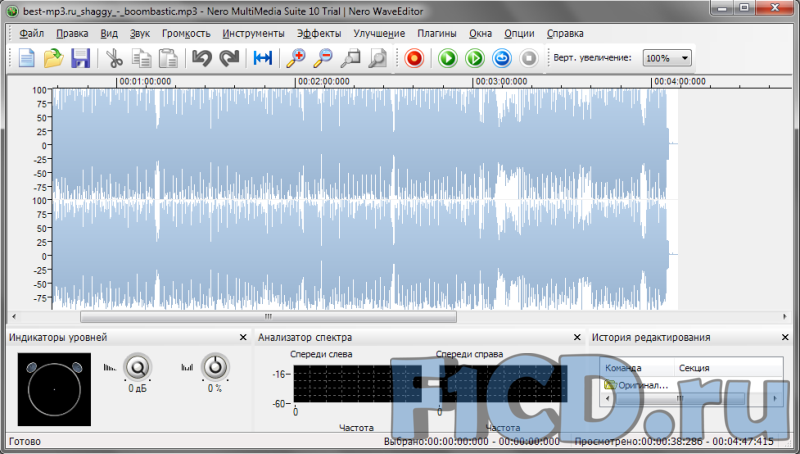Zoom in with magnifier plus icon
Viewport: 800px width, 454px height.
point(296,58)
